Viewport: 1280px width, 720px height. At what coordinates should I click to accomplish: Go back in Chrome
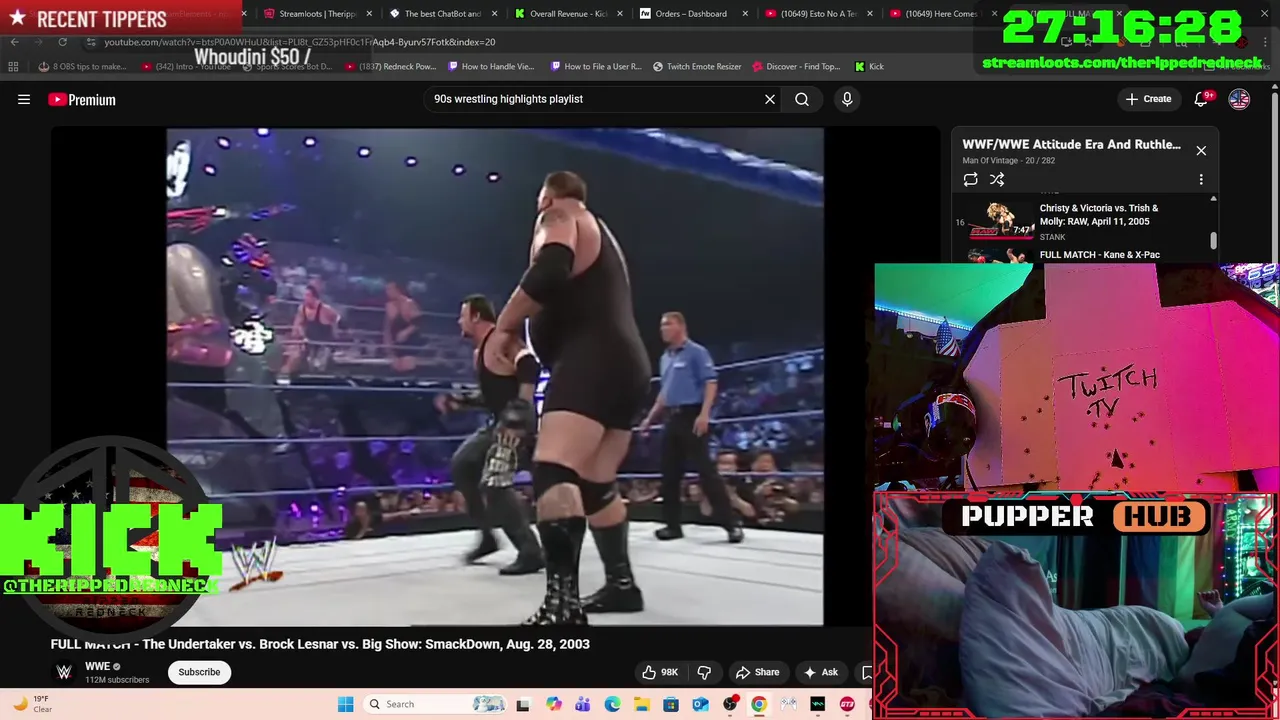[x=14, y=42]
